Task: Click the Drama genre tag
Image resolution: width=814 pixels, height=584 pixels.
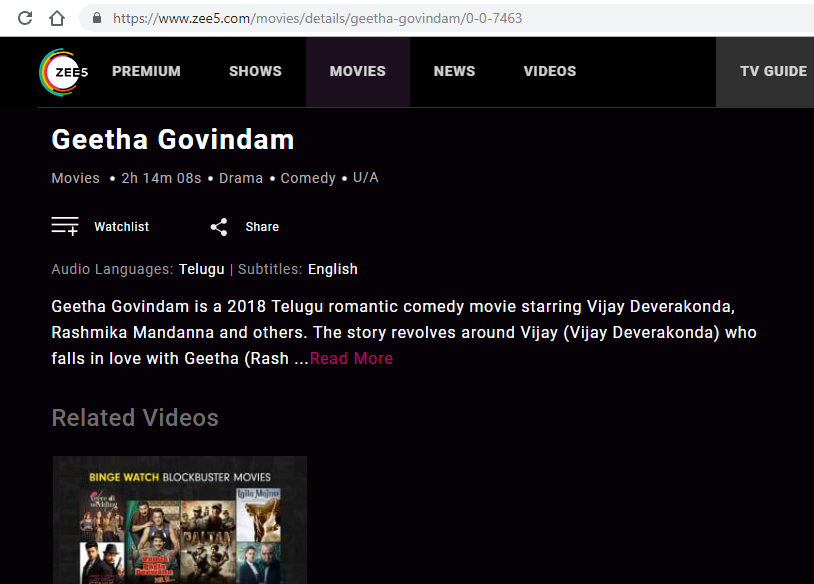Action: tap(241, 178)
